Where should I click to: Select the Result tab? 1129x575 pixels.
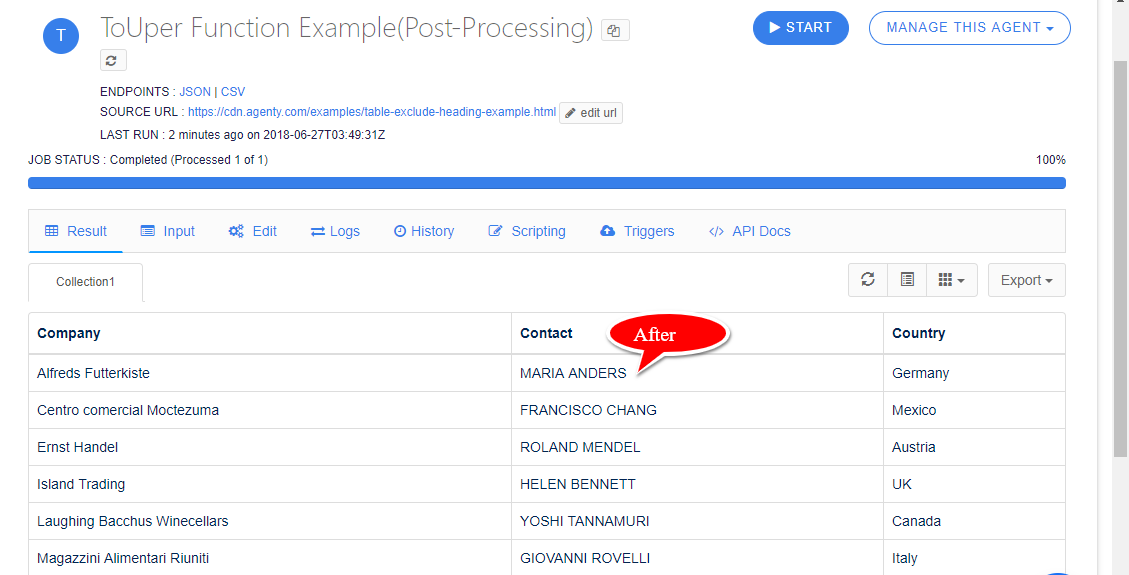click(x=76, y=231)
